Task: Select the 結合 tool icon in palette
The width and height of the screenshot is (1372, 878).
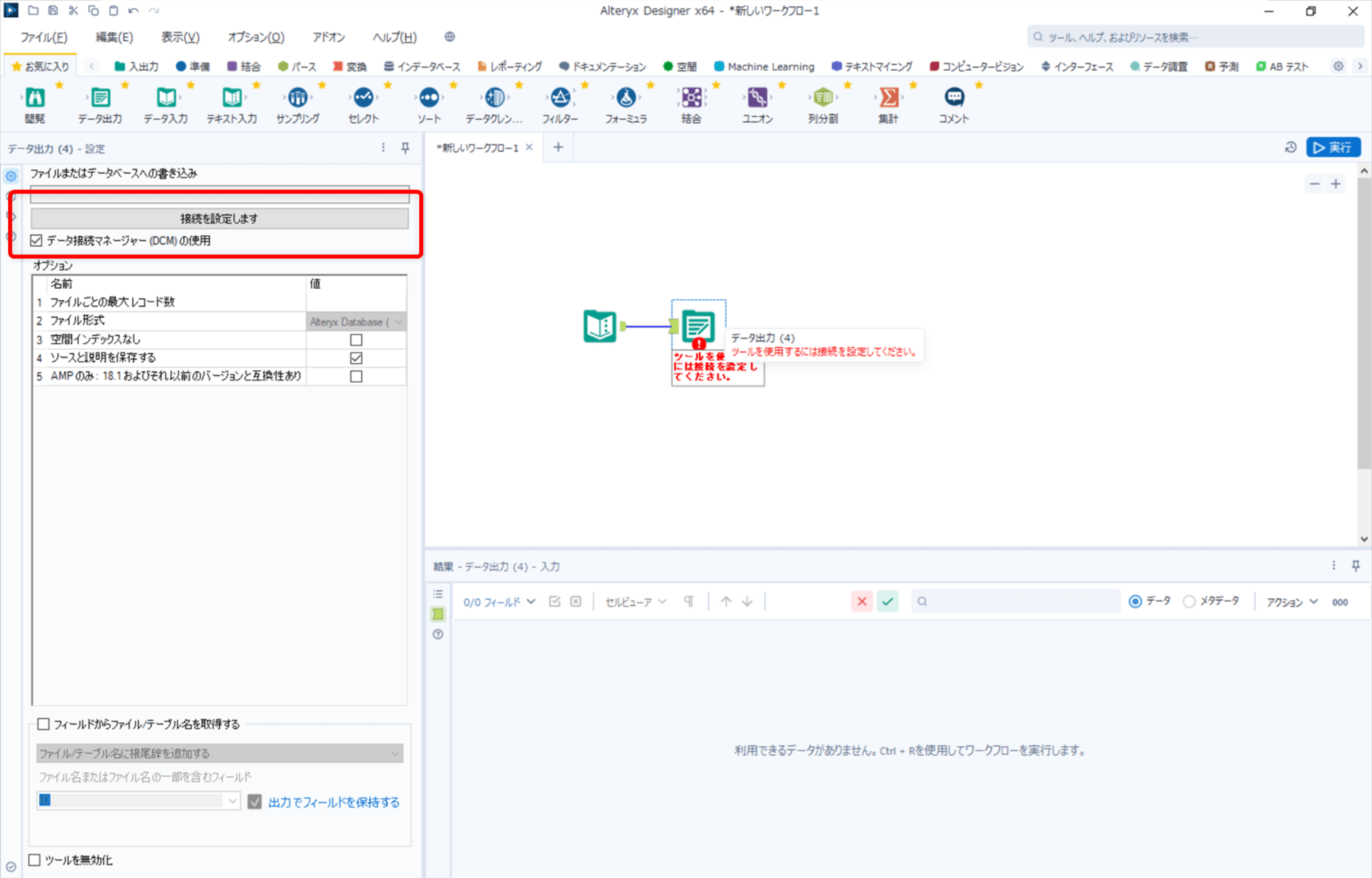Action: (x=691, y=98)
